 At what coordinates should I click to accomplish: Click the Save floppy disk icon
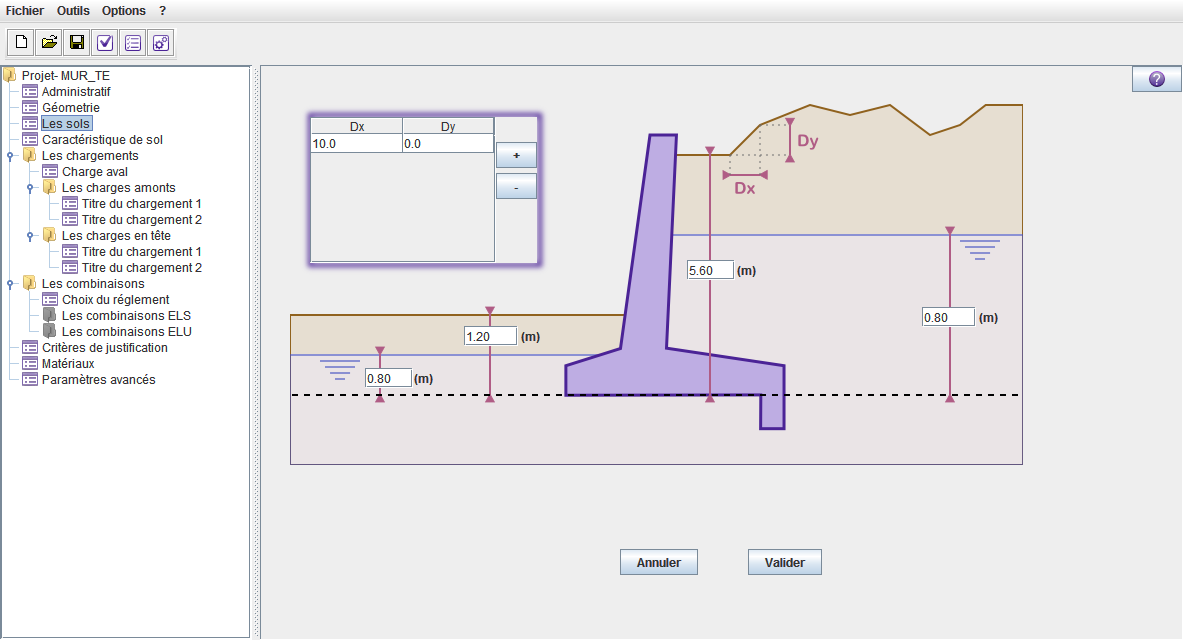[77, 42]
